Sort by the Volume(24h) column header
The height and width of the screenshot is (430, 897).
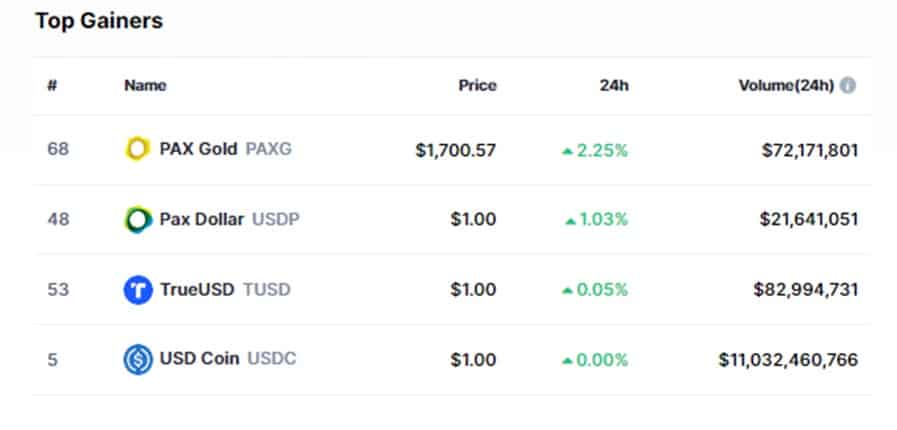tap(786, 86)
